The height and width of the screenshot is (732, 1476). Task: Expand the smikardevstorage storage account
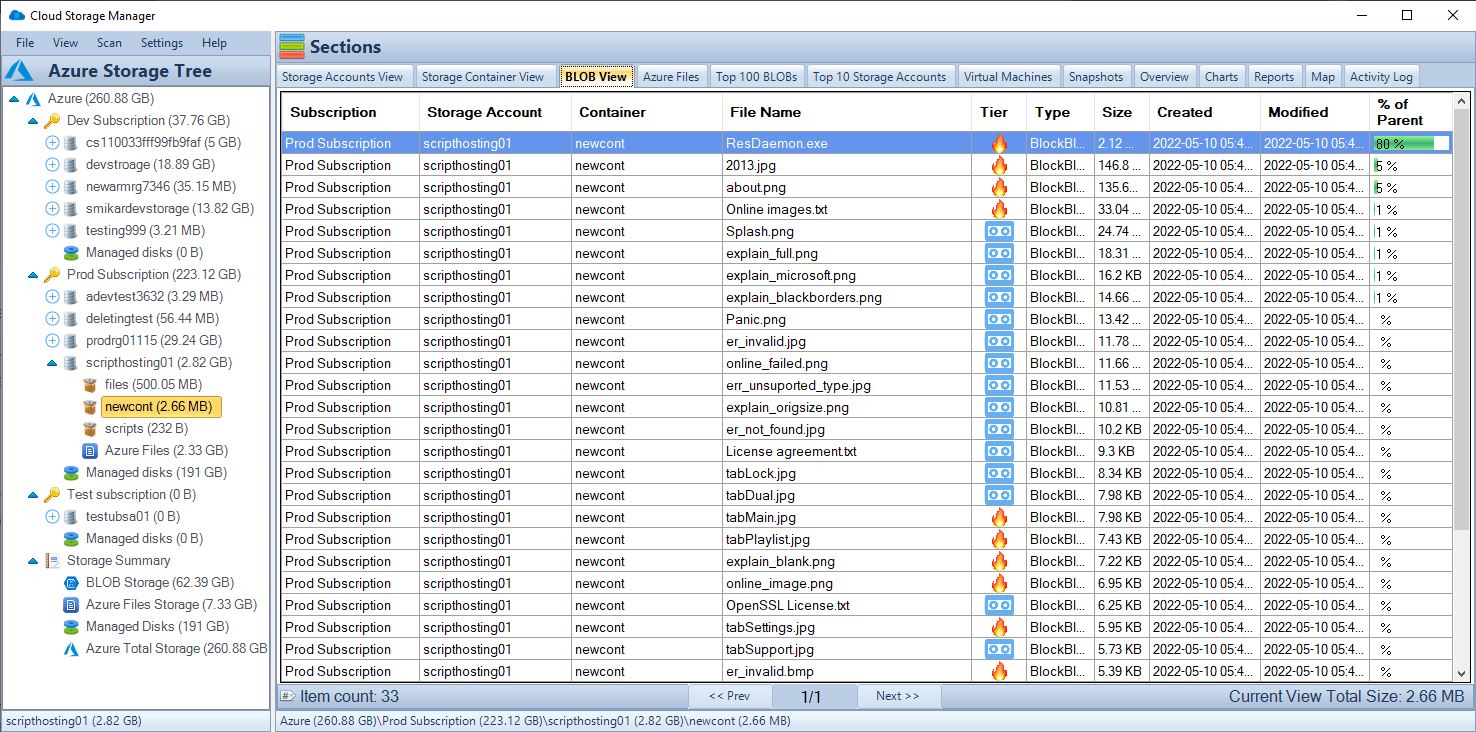tap(52, 209)
